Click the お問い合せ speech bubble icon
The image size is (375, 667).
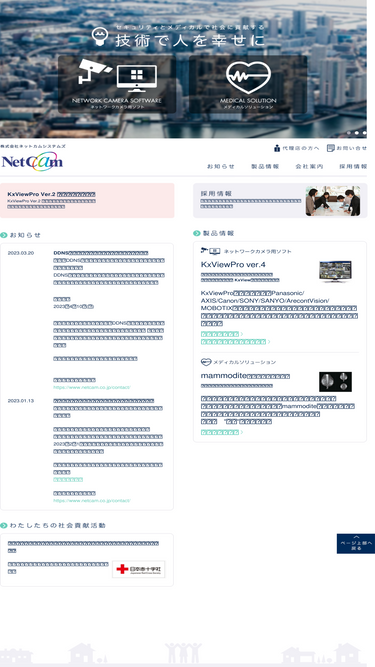[x=330, y=148]
